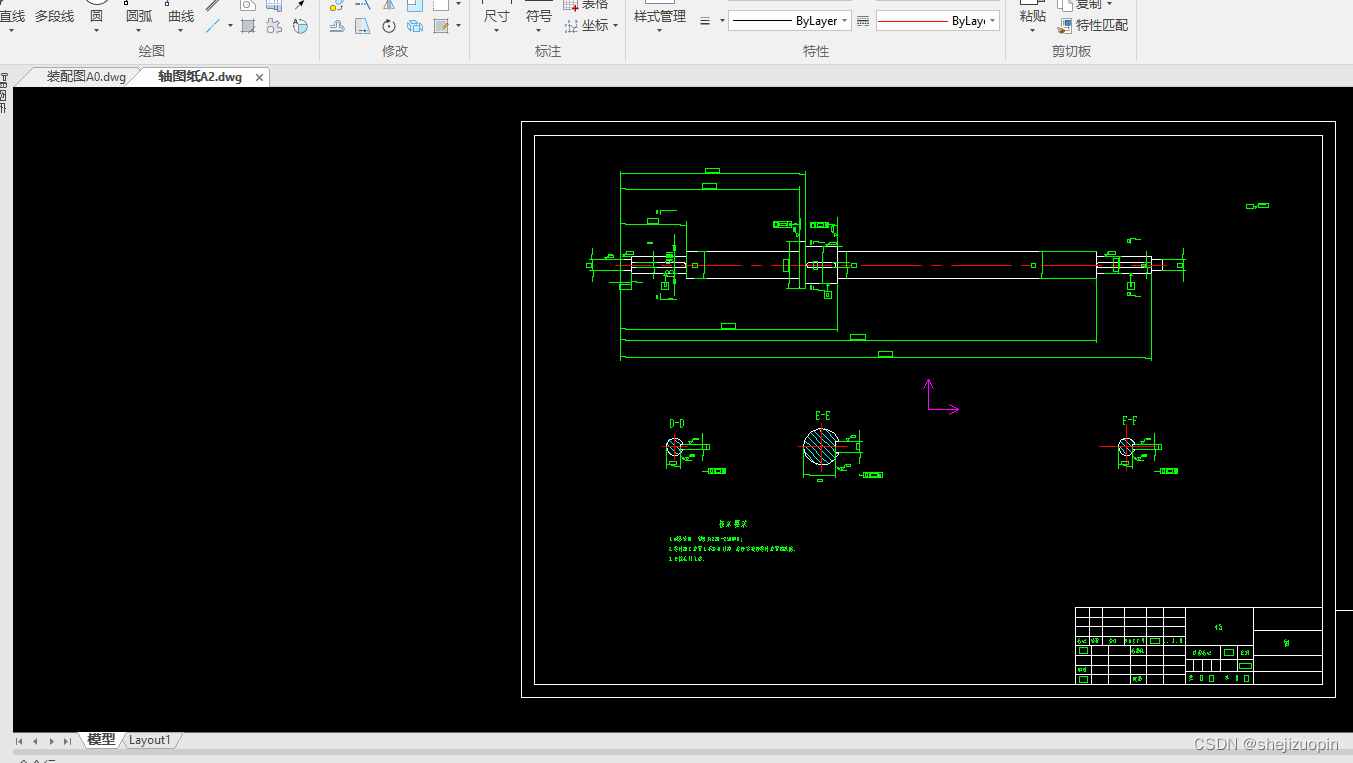Click the hatch fill tool icon

coord(248,26)
